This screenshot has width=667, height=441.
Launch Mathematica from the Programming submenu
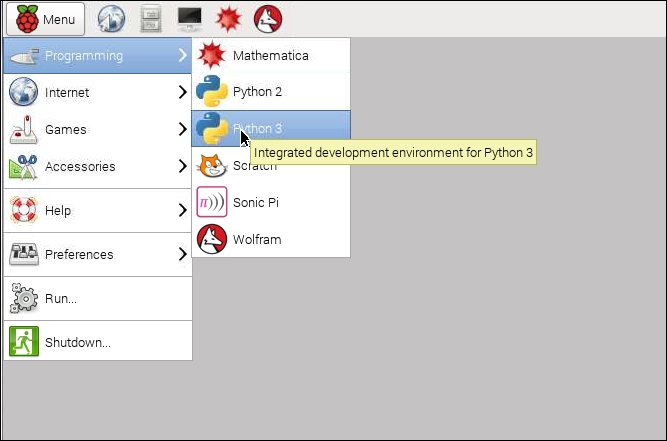(271, 56)
